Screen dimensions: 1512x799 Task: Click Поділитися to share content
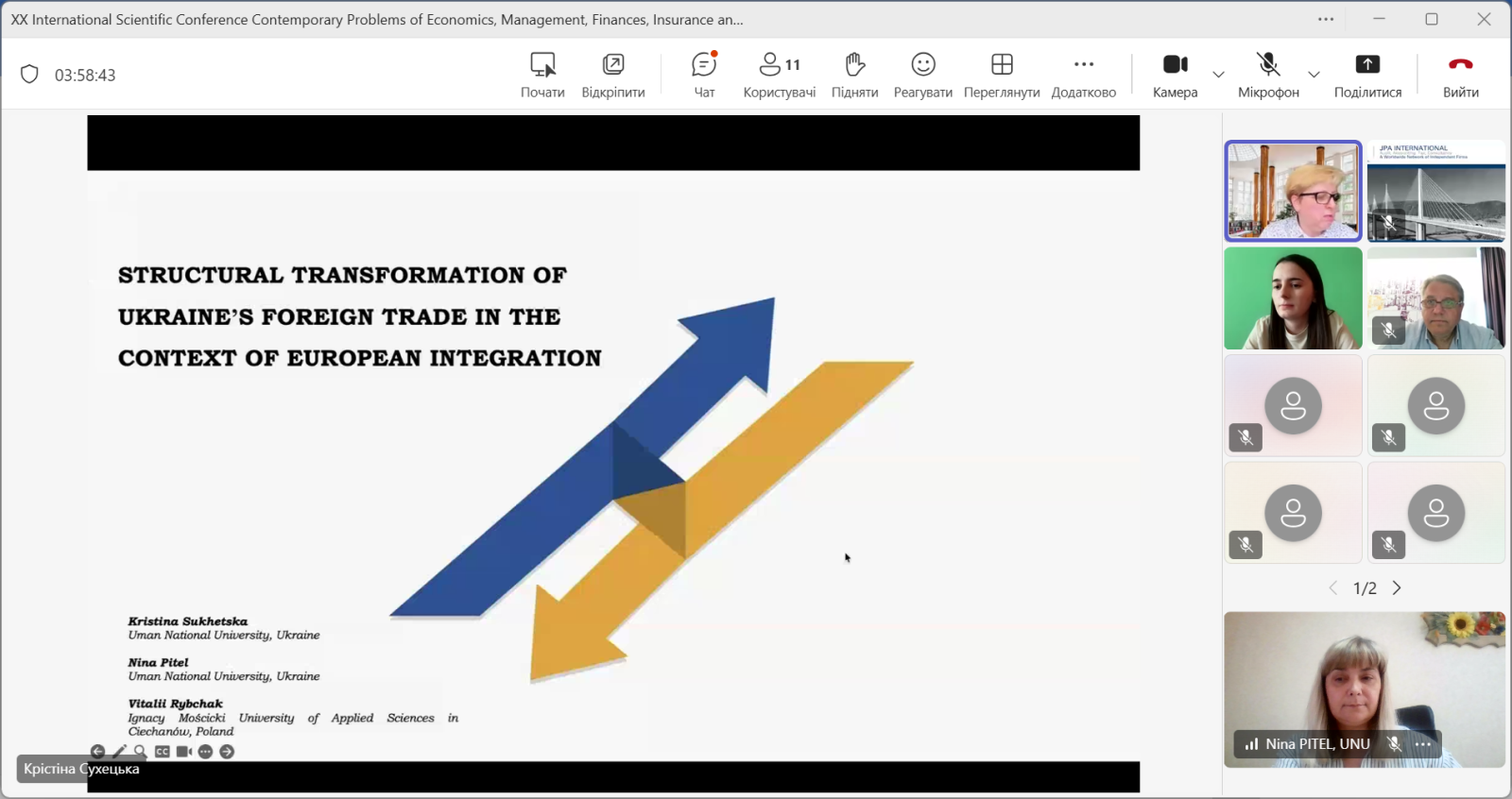(1367, 75)
